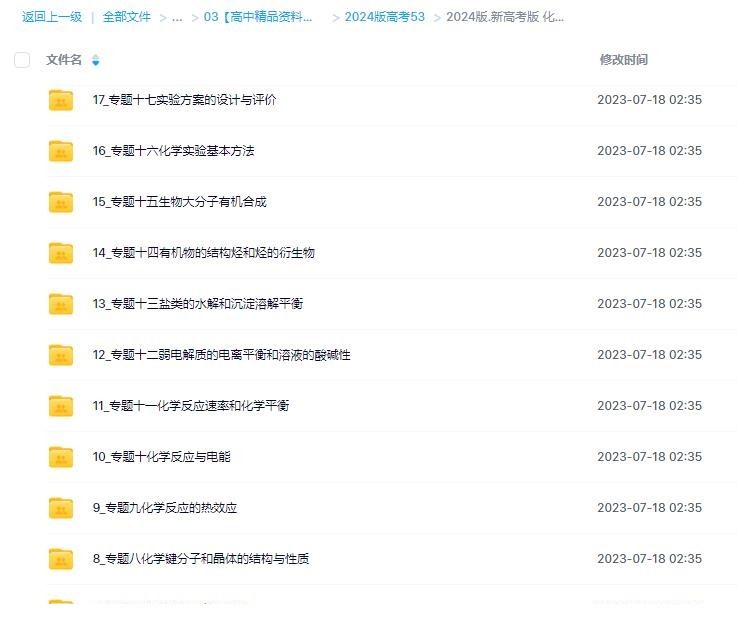Open 14_专题十四有机物的结构烃和烃的衍生物 name
The image size is (738, 627).
(x=204, y=253)
